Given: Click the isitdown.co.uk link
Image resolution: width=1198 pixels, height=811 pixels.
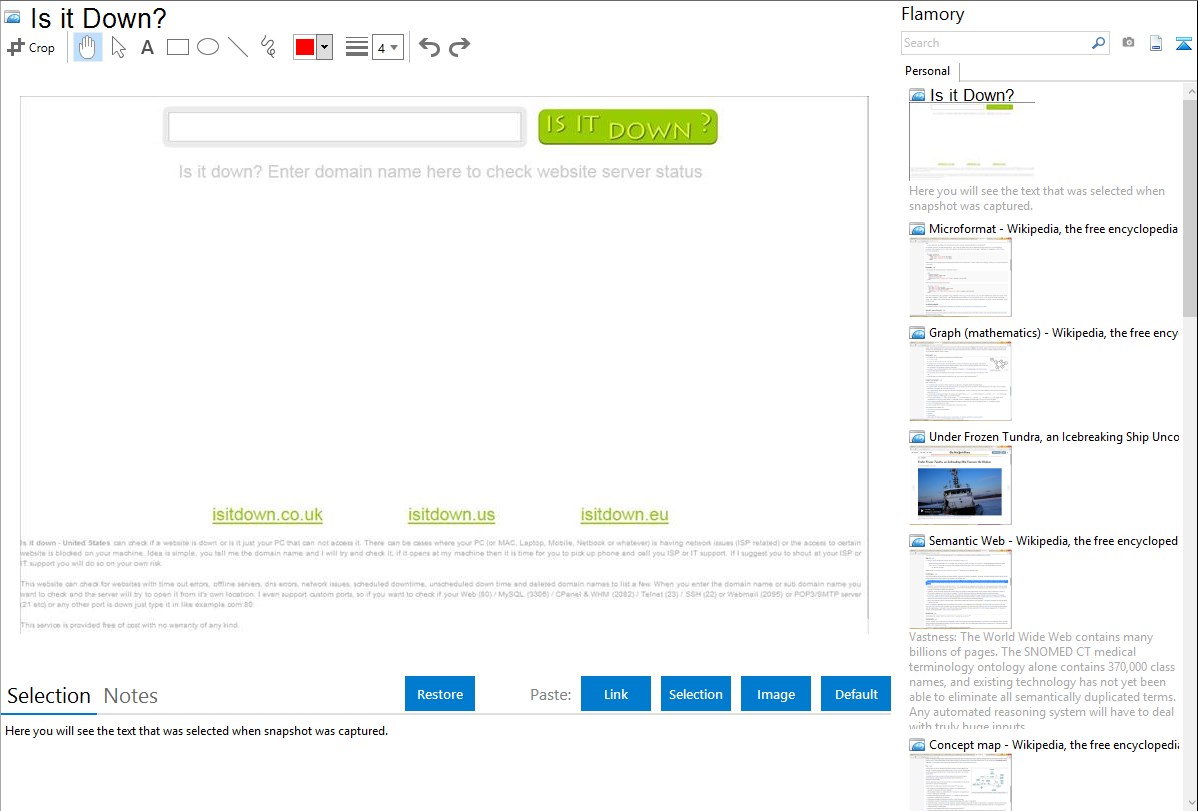Looking at the screenshot, I should pos(267,515).
